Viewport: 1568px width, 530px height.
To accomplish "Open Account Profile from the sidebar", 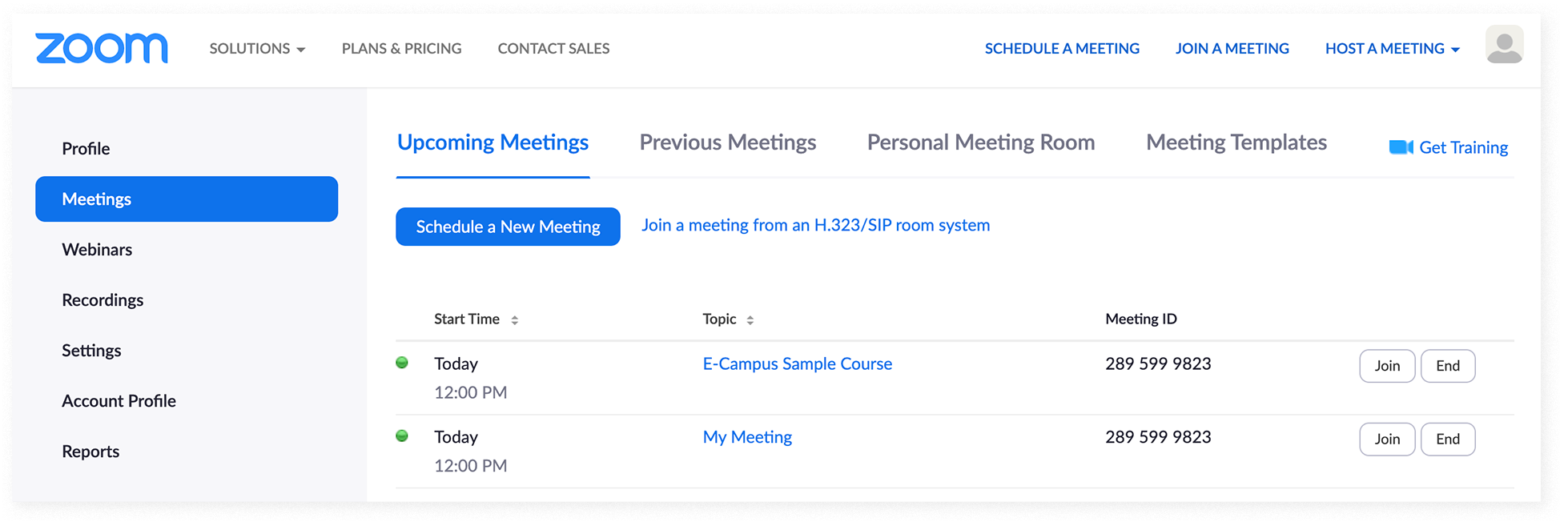I will pyautogui.click(x=119, y=400).
